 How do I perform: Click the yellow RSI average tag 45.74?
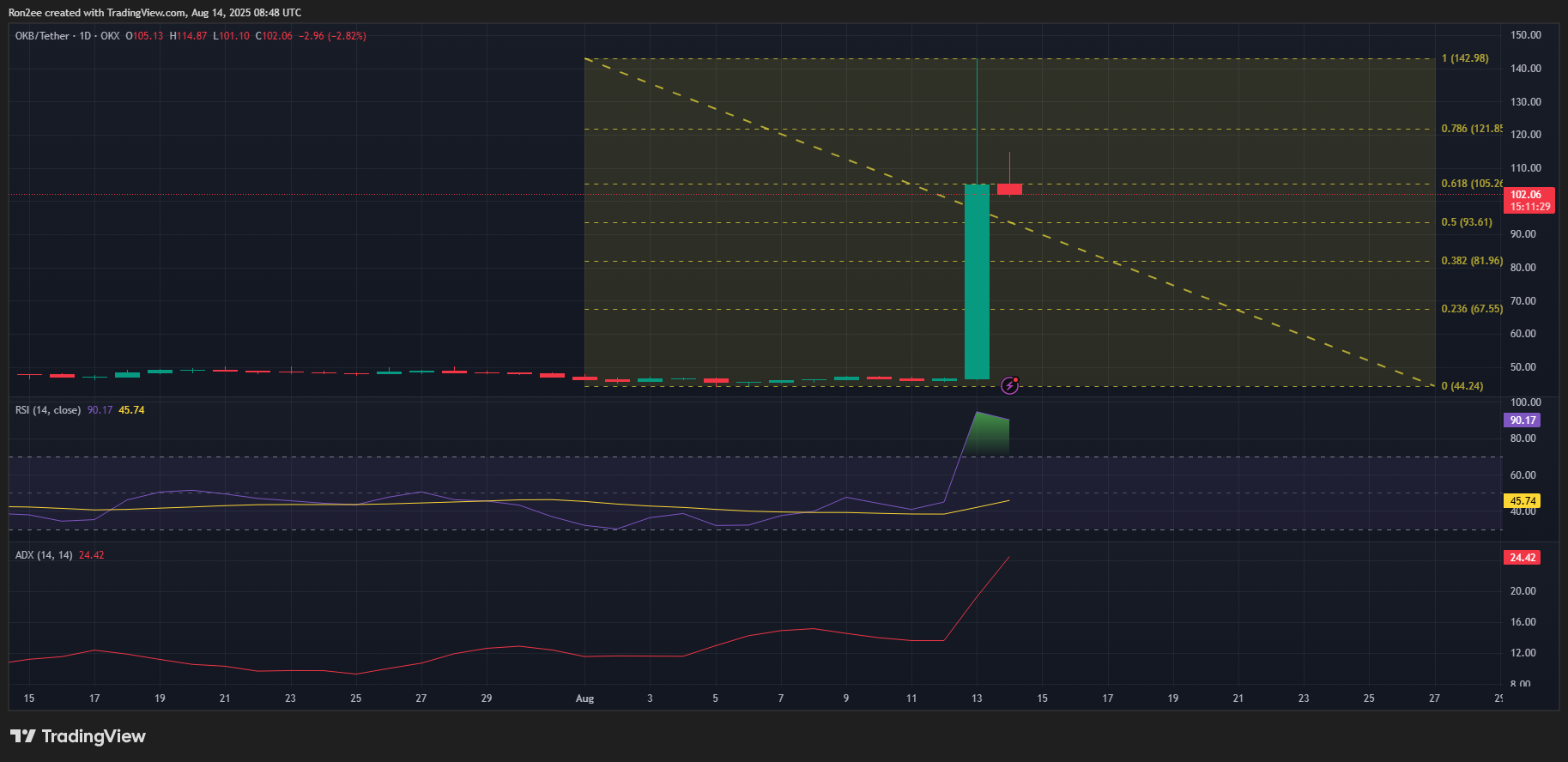pyautogui.click(x=1522, y=501)
